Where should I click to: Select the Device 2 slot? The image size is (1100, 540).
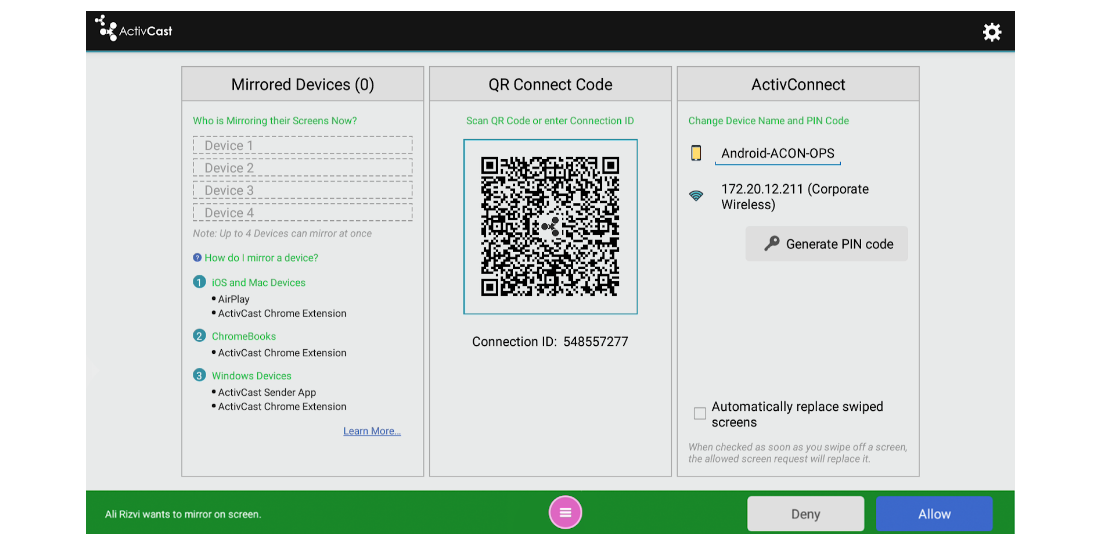pyautogui.click(x=302, y=168)
